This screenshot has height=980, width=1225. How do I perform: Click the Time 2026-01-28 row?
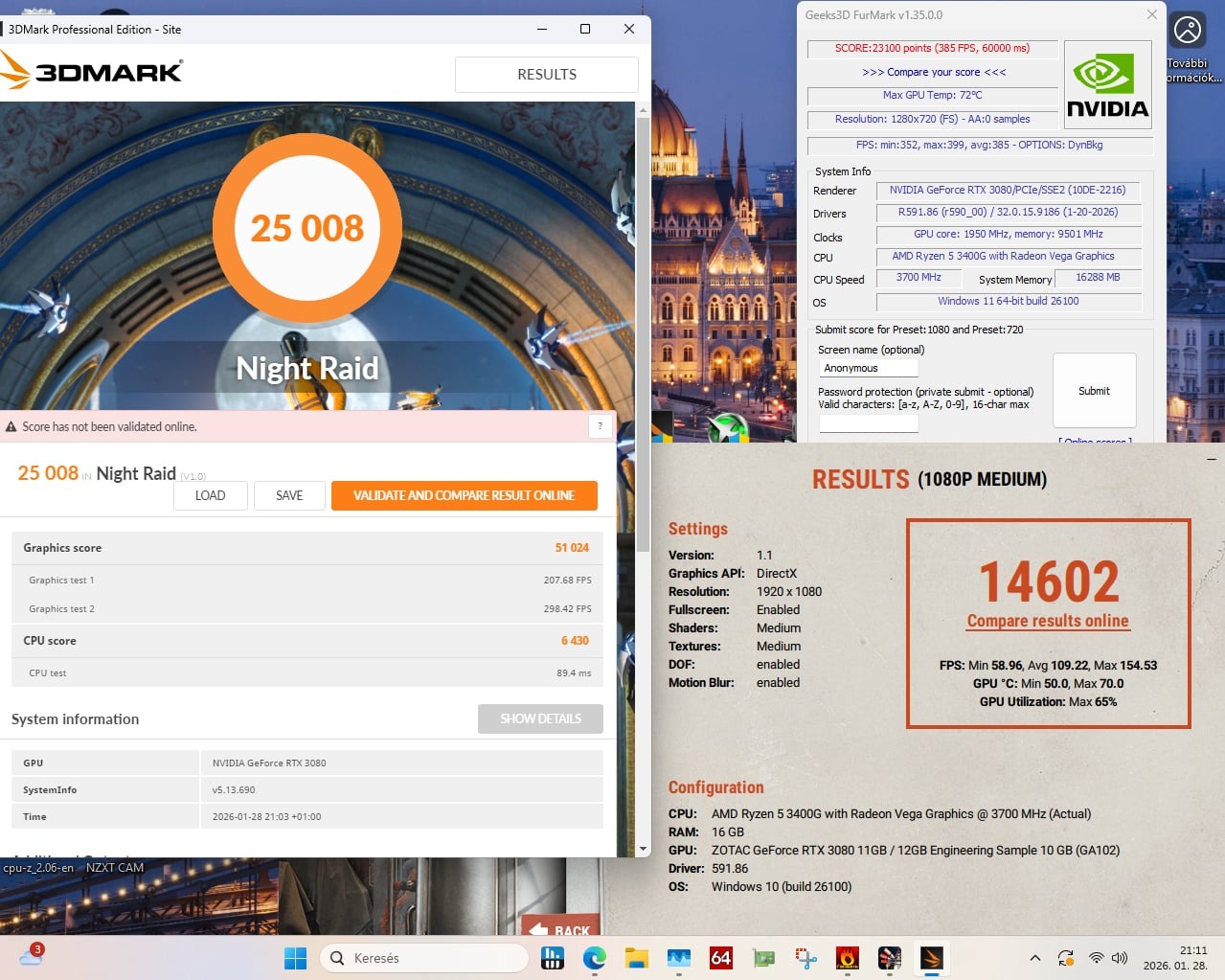coord(307,817)
